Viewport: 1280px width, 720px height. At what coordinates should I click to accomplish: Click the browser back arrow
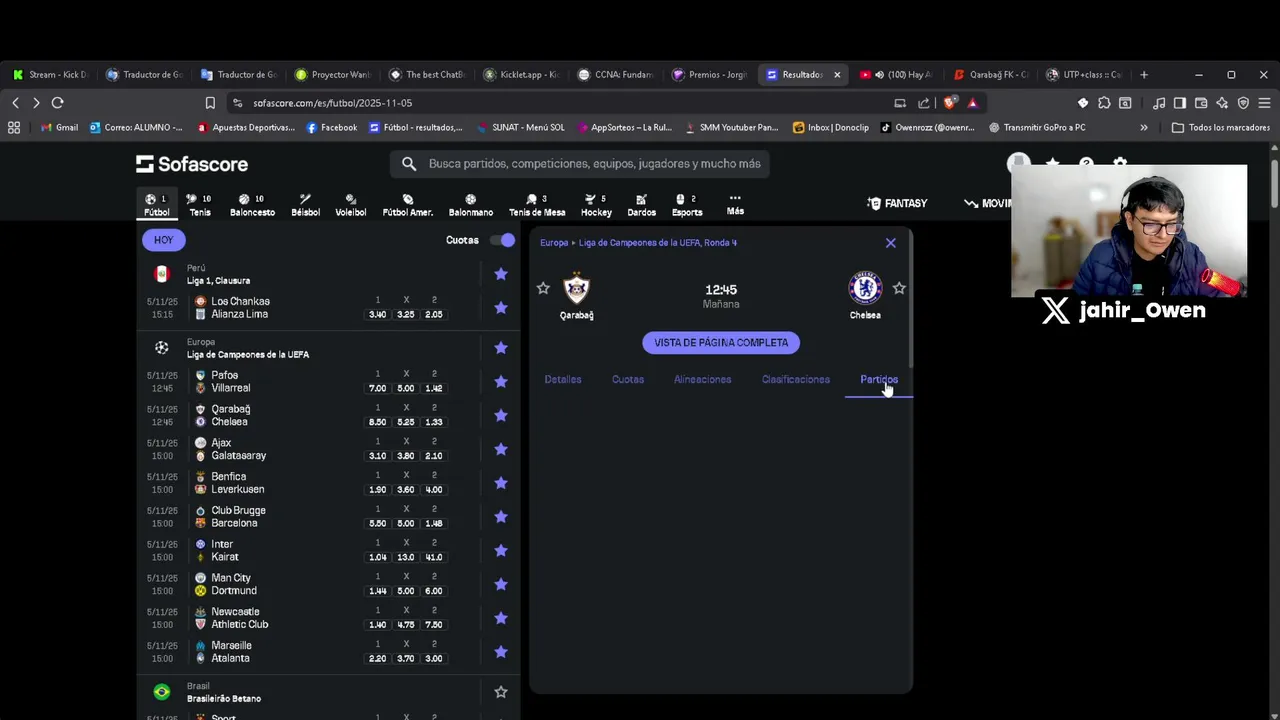(15, 103)
